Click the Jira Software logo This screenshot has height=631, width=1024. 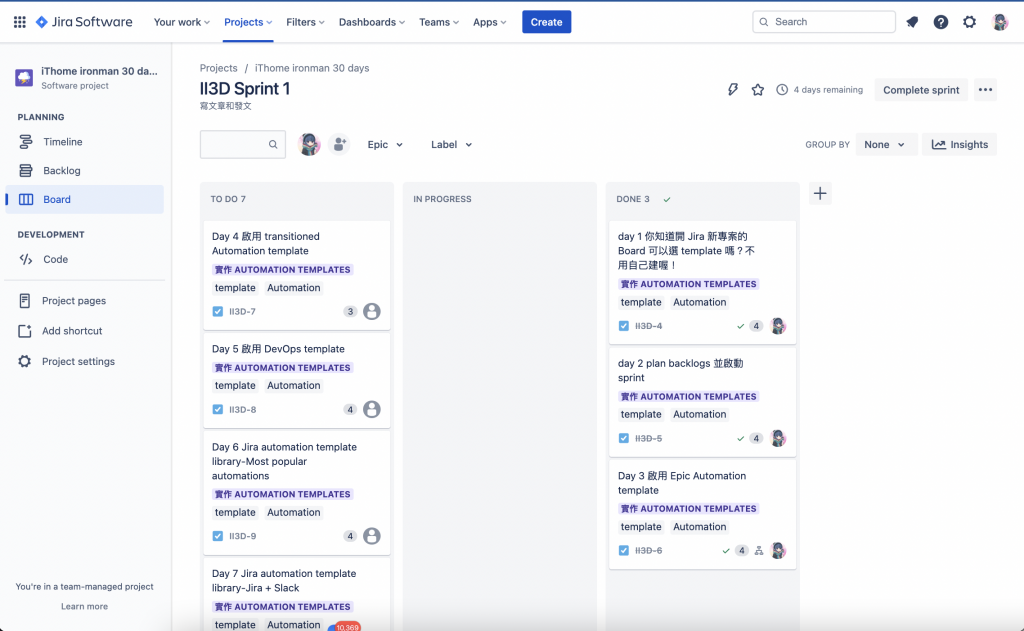coord(84,22)
